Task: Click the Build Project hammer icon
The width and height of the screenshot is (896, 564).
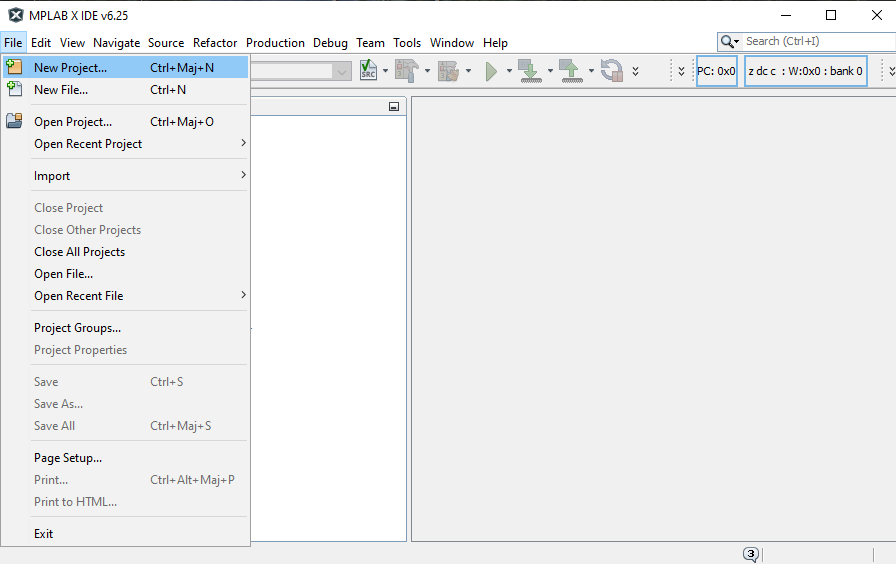Action: (405, 71)
